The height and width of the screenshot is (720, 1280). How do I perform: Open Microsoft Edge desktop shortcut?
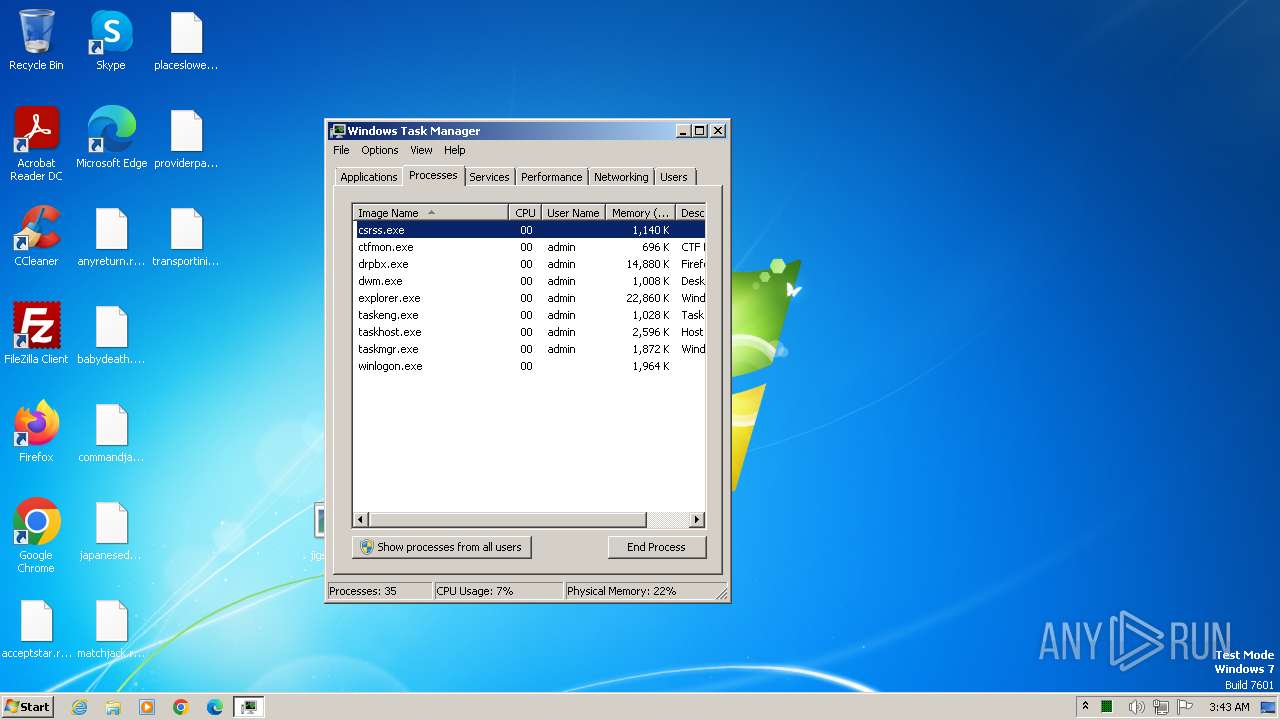pos(111,138)
